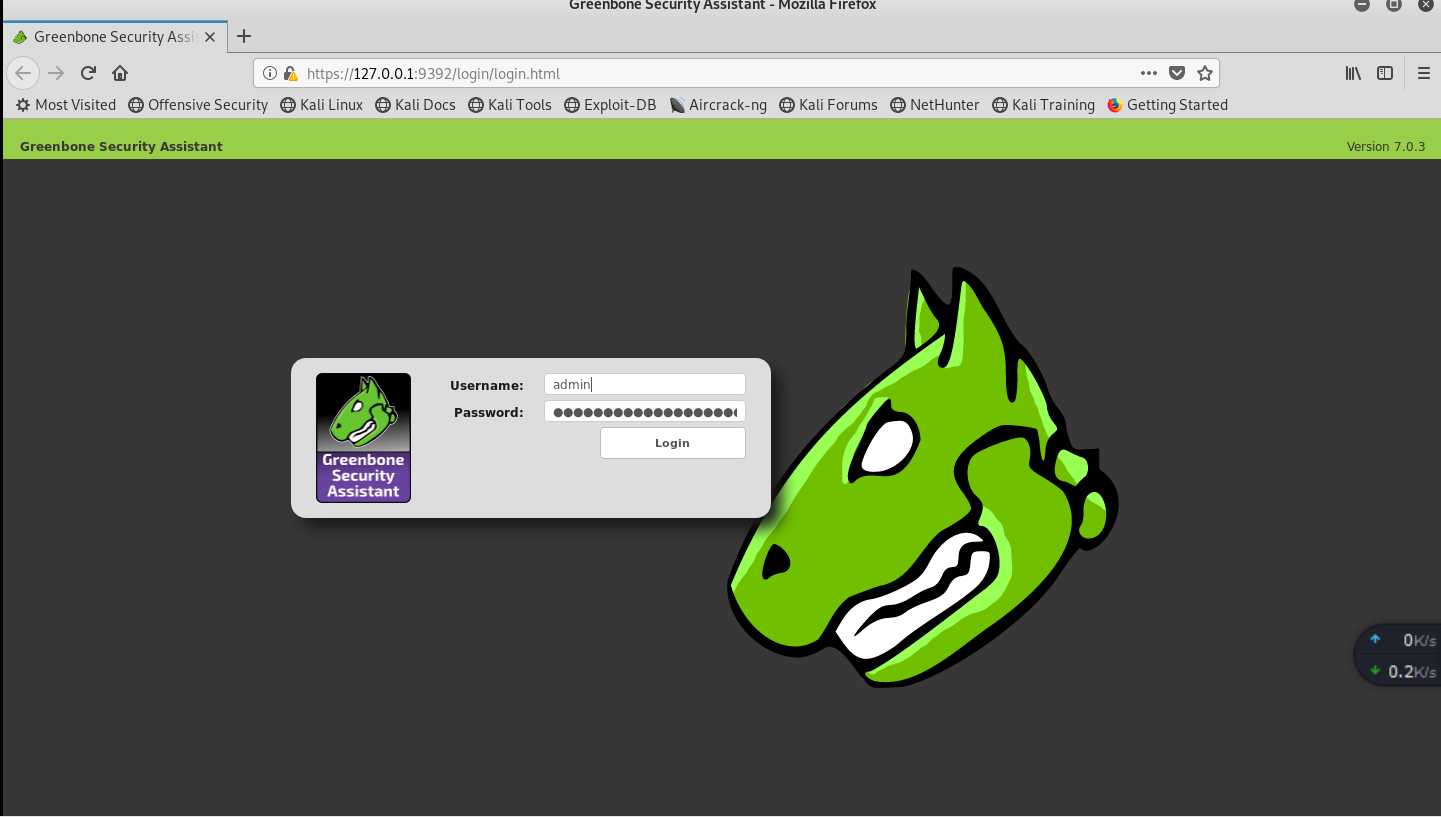Click the connection padlock warning icon
The height and width of the screenshot is (817, 1441).
[x=290, y=73]
